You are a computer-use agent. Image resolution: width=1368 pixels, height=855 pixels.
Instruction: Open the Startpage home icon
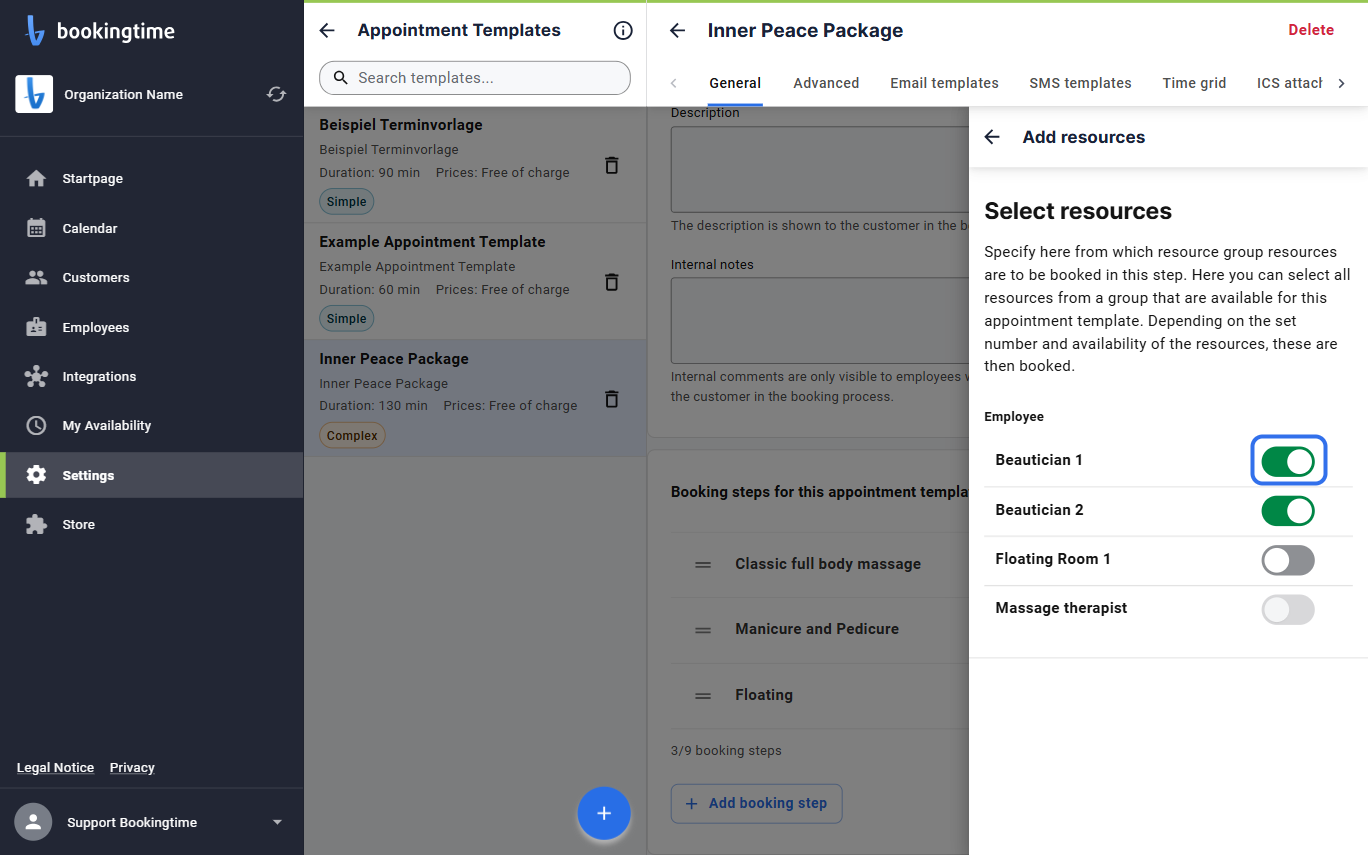click(x=37, y=179)
